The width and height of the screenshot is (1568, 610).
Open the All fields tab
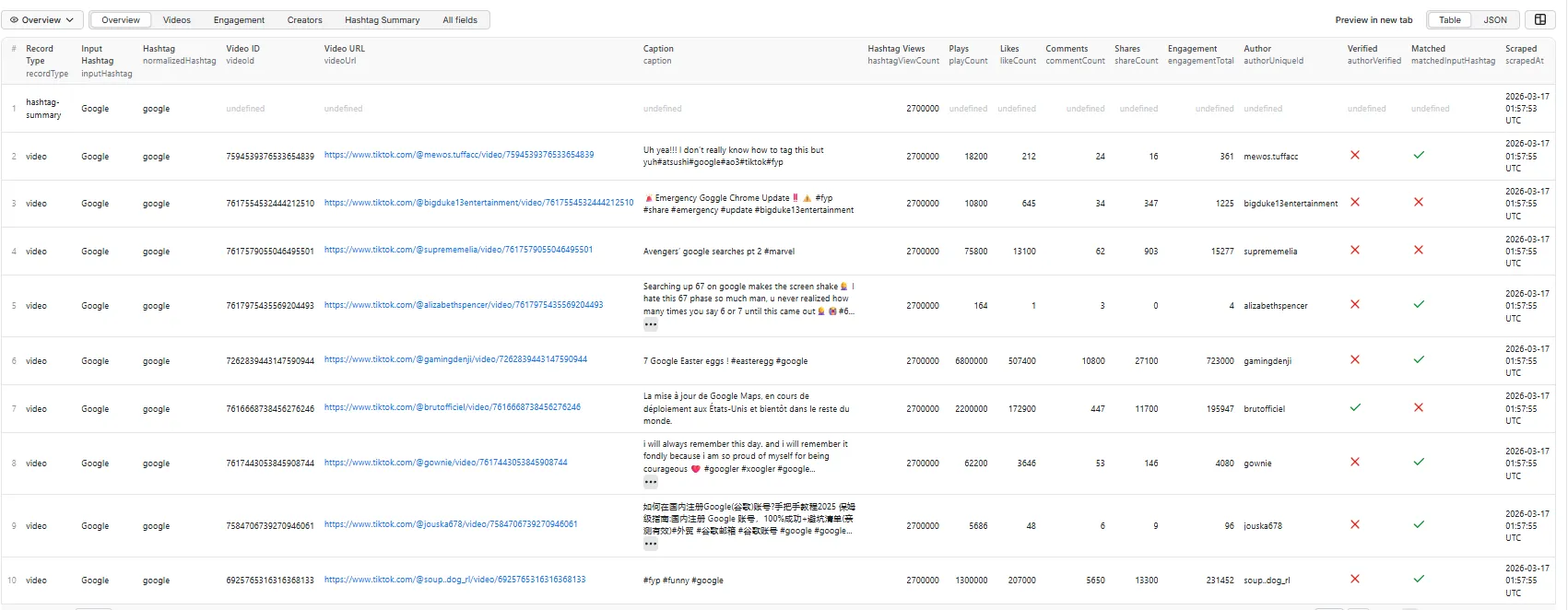tap(460, 19)
